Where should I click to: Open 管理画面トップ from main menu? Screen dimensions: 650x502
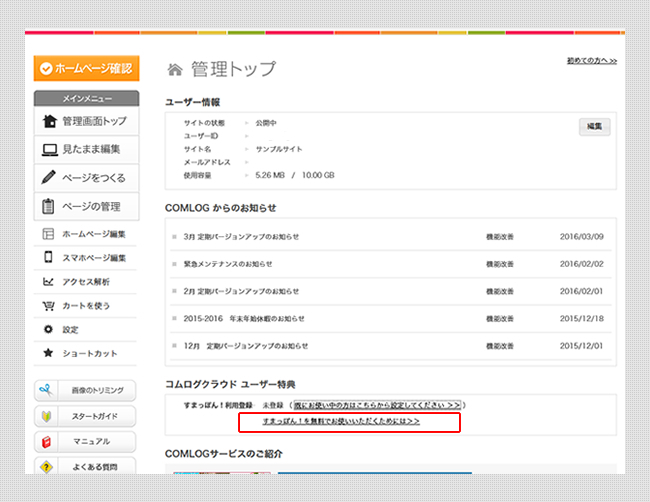point(50,121)
